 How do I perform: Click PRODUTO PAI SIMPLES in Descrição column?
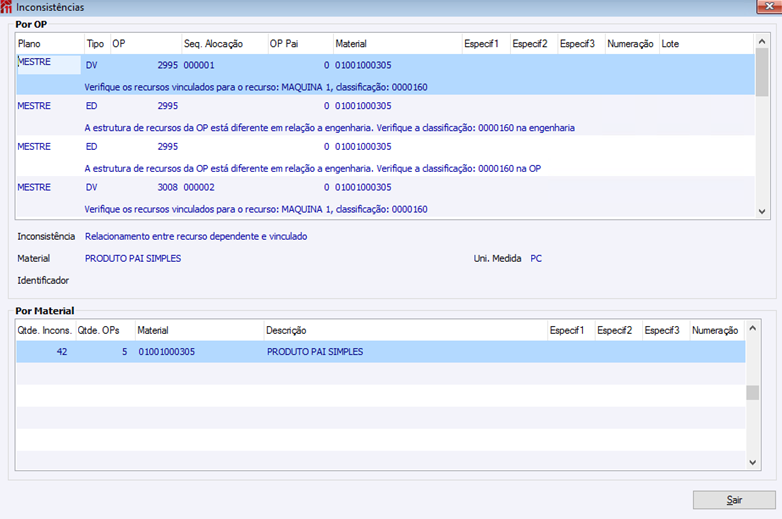pyautogui.click(x=315, y=352)
